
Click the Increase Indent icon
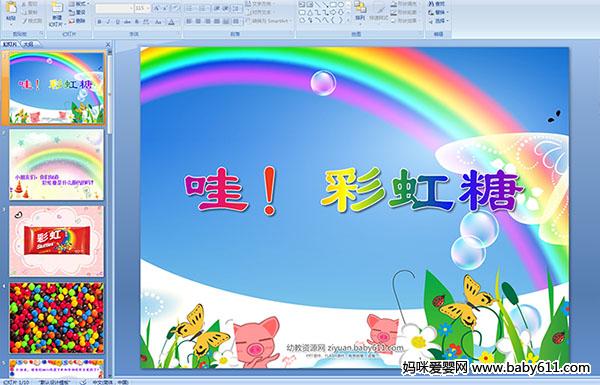coord(226,8)
